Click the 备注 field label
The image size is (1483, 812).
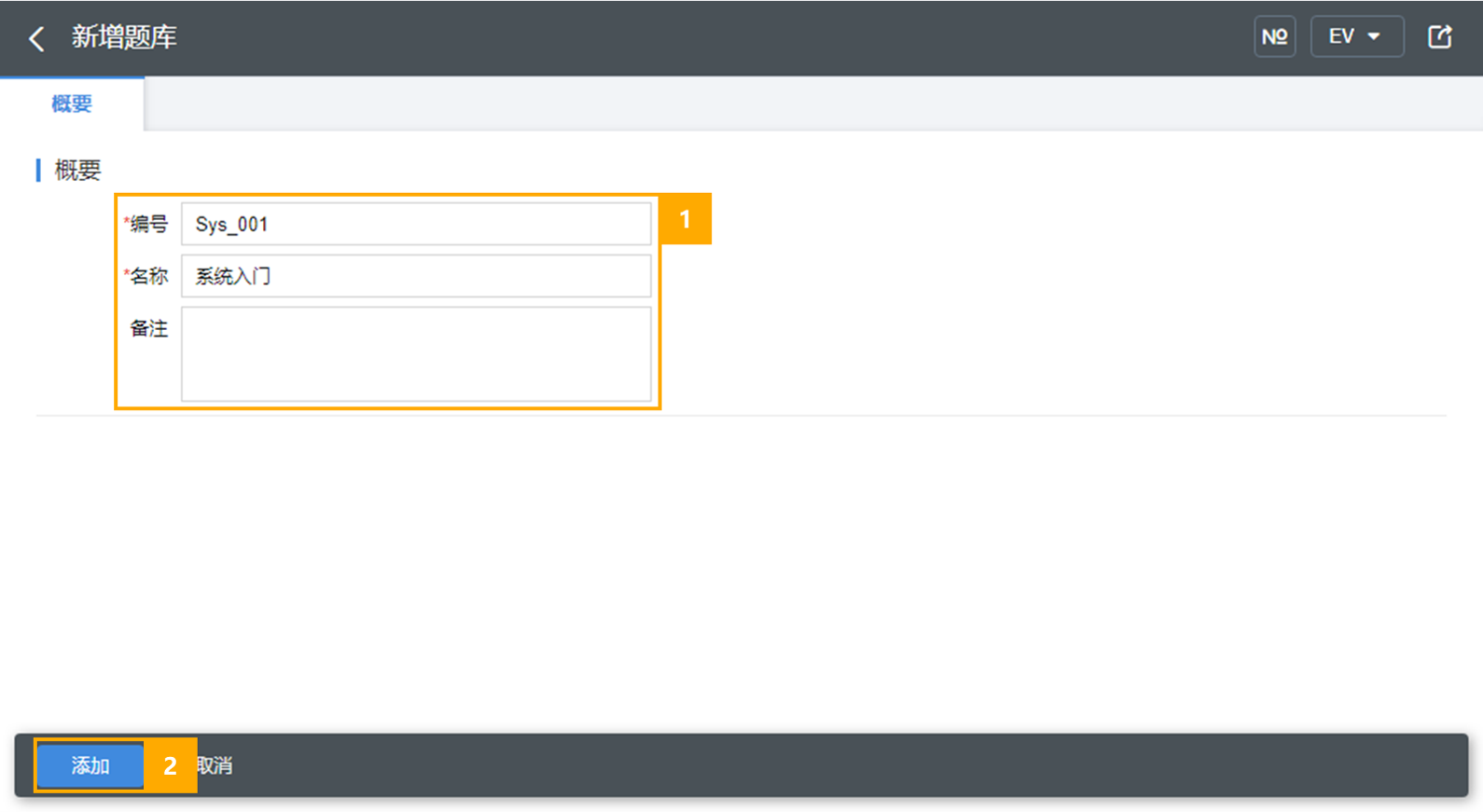click(149, 329)
